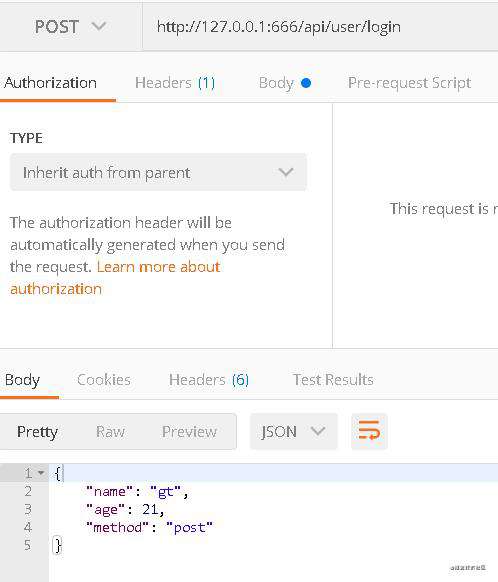Select the Pretty response view
Viewport: 498px width, 582px height.
(x=37, y=432)
